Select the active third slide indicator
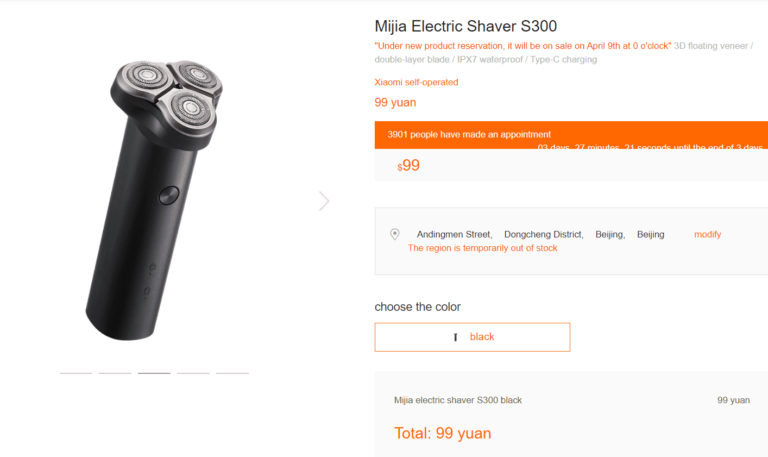The height and width of the screenshot is (457, 768). [x=154, y=373]
